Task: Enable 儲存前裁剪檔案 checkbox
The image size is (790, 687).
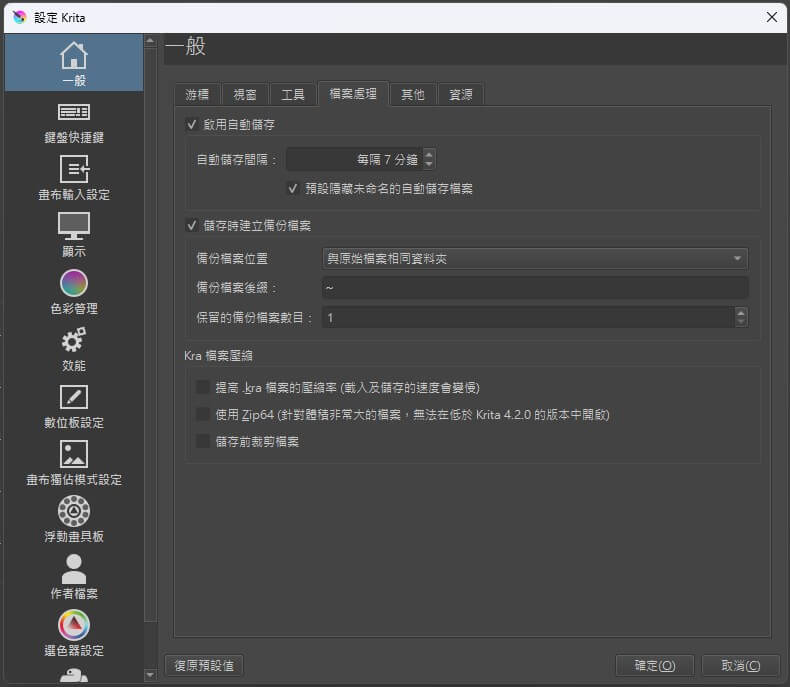Action: pyautogui.click(x=203, y=441)
